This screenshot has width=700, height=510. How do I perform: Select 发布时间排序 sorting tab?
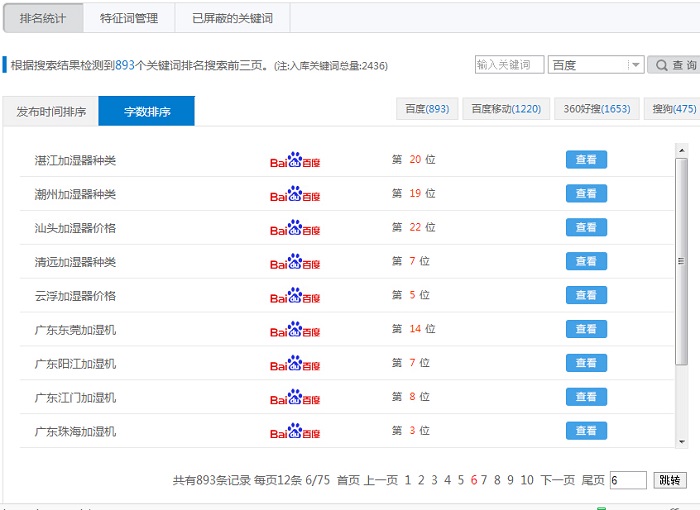pos(51,112)
